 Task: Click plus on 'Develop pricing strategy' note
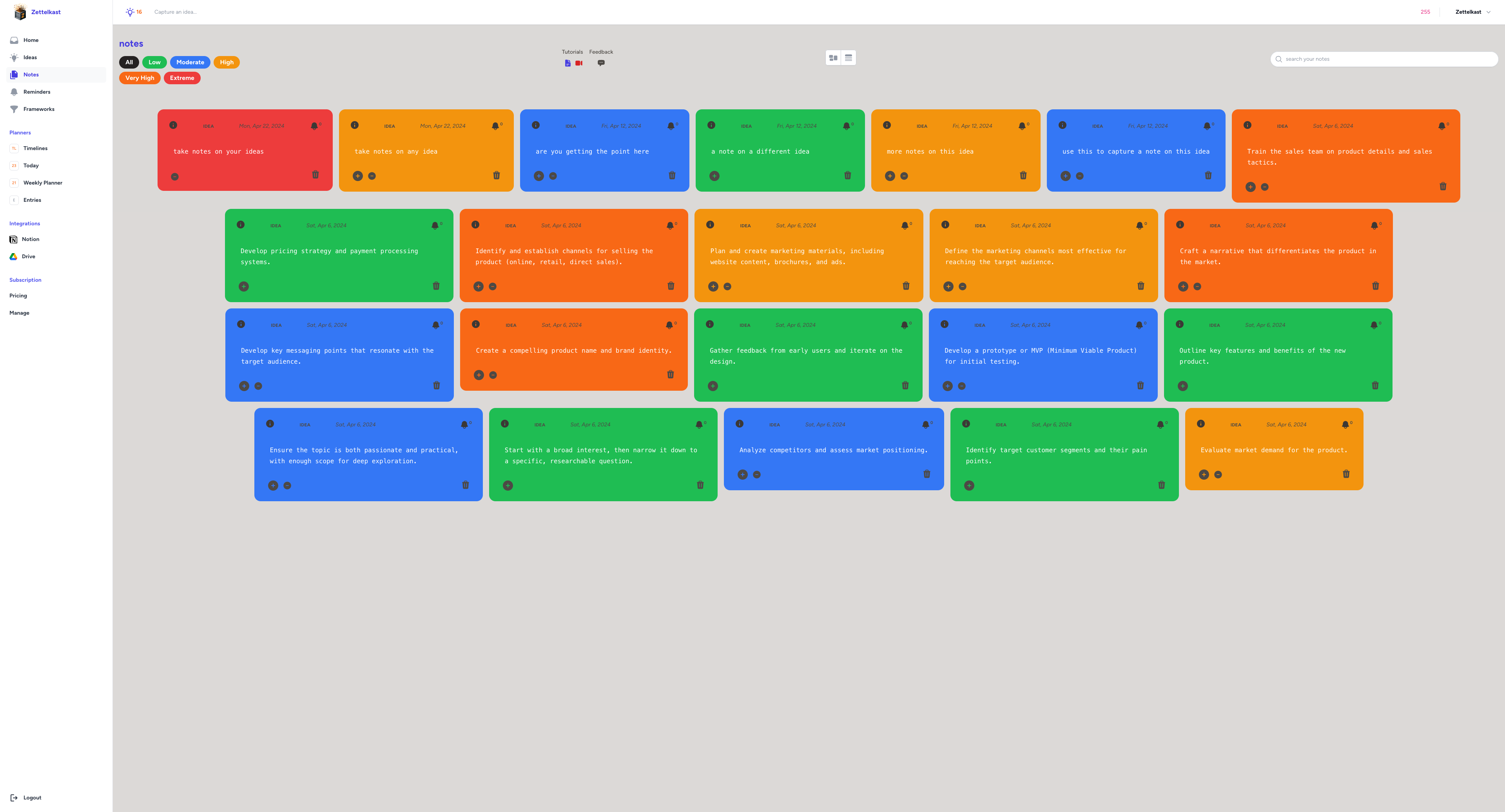tap(244, 286)
